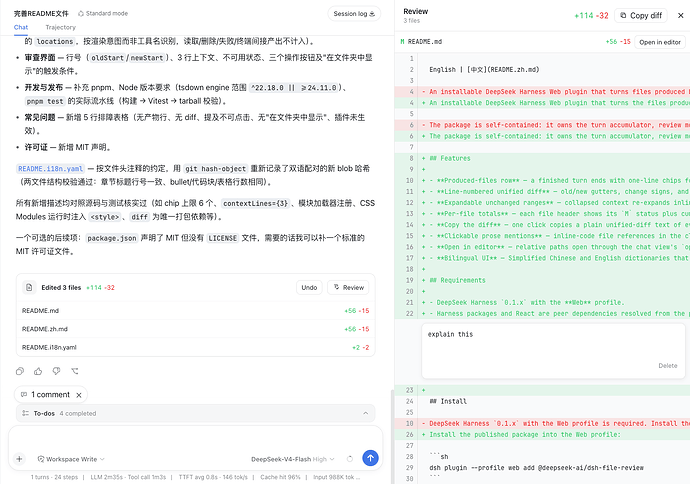
Task: Open README.i18n.yaml in the edited files list
Action: 195,347
